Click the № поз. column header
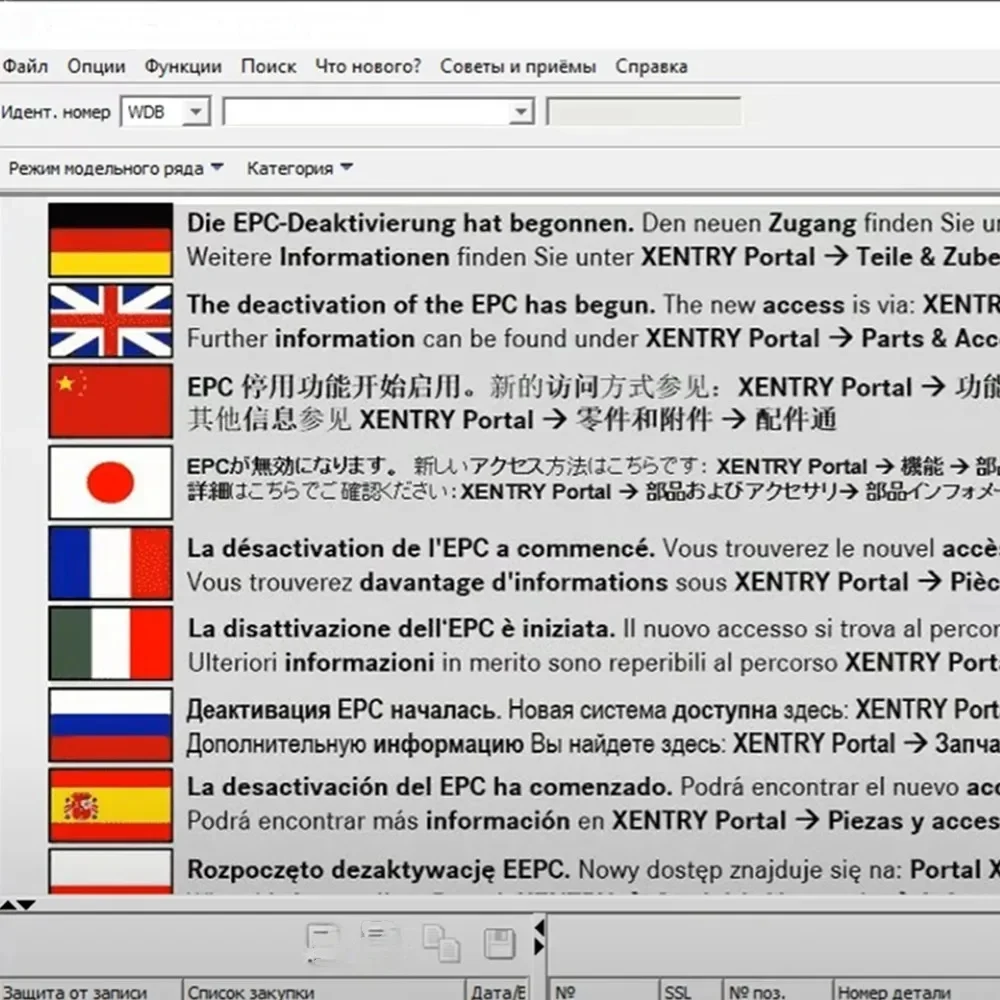Viewport: 1000px width, 1000px height. point(777,990)
